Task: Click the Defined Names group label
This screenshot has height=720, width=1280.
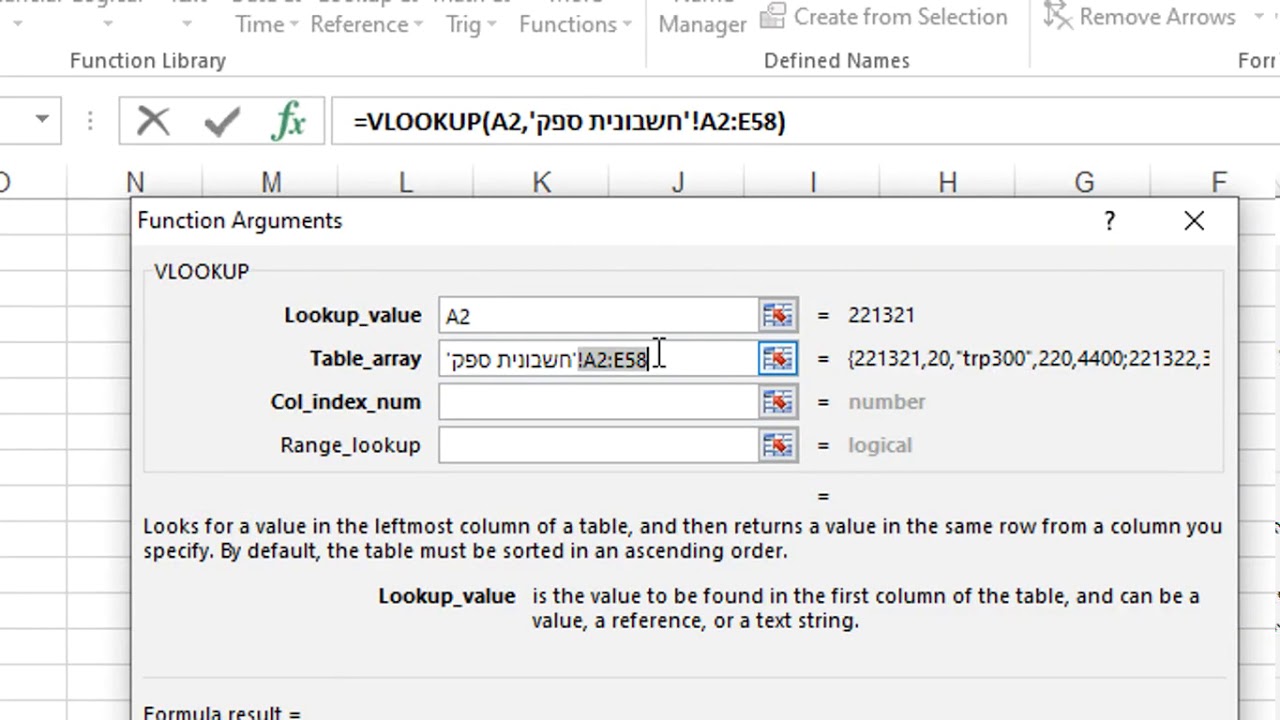Action: coord(837,61)
